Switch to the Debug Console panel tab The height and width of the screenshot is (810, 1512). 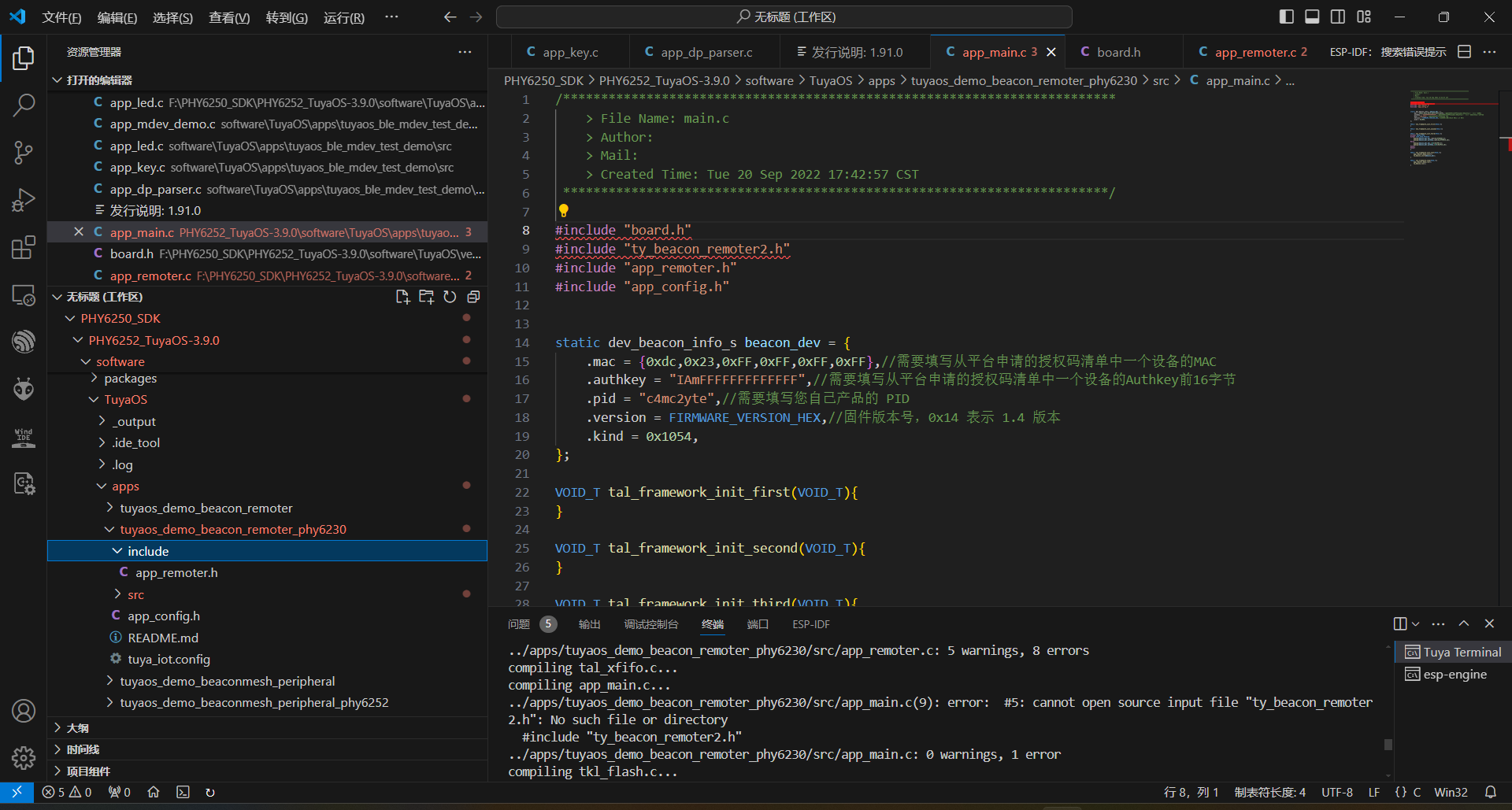(650, 624)
